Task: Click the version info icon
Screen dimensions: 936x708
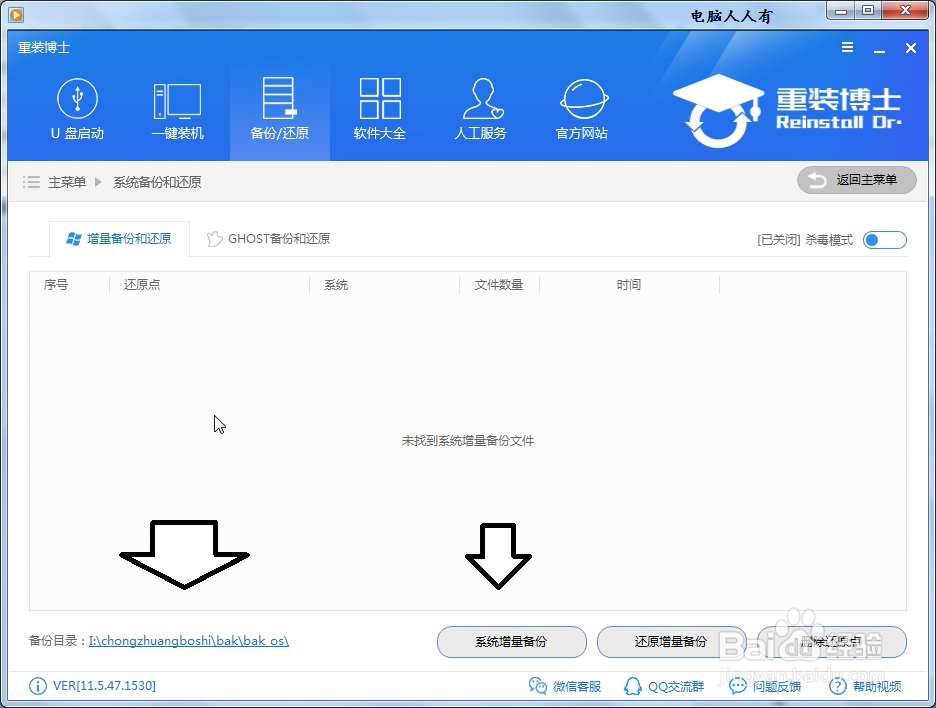Action: point(38,686)
